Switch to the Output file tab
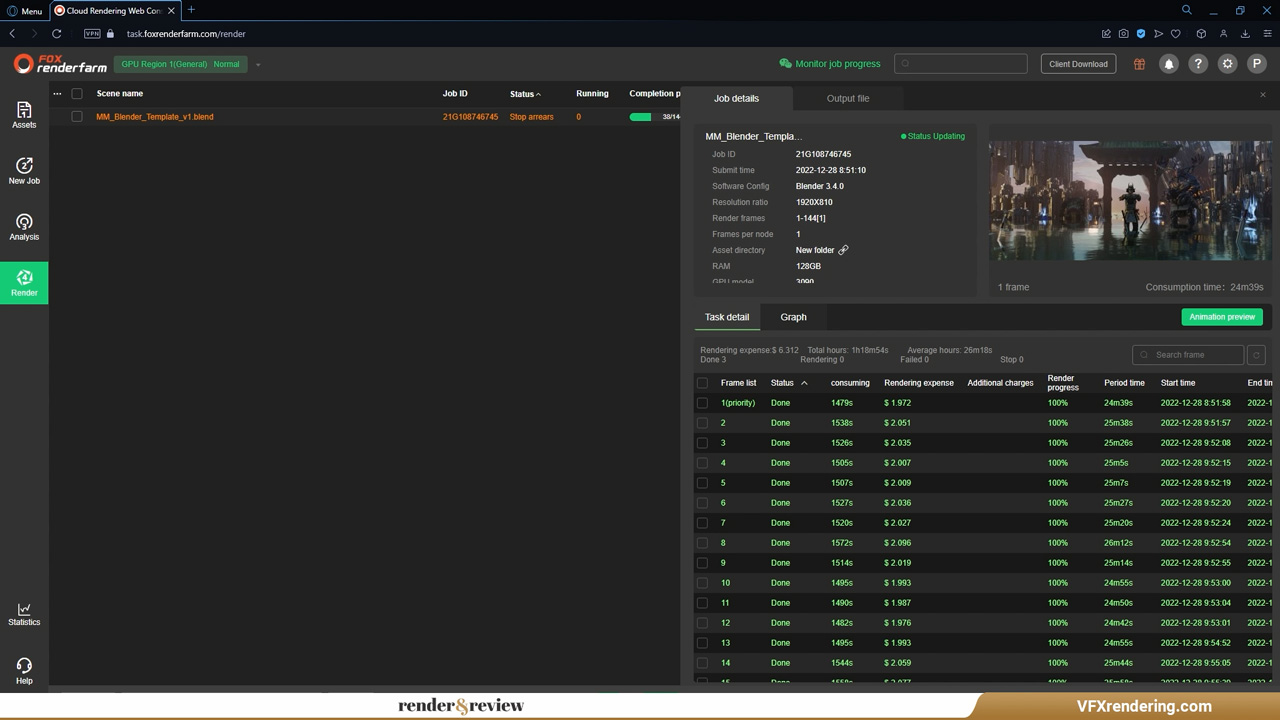This screenshot has width=1280, height=720. [x=847, y=98]
